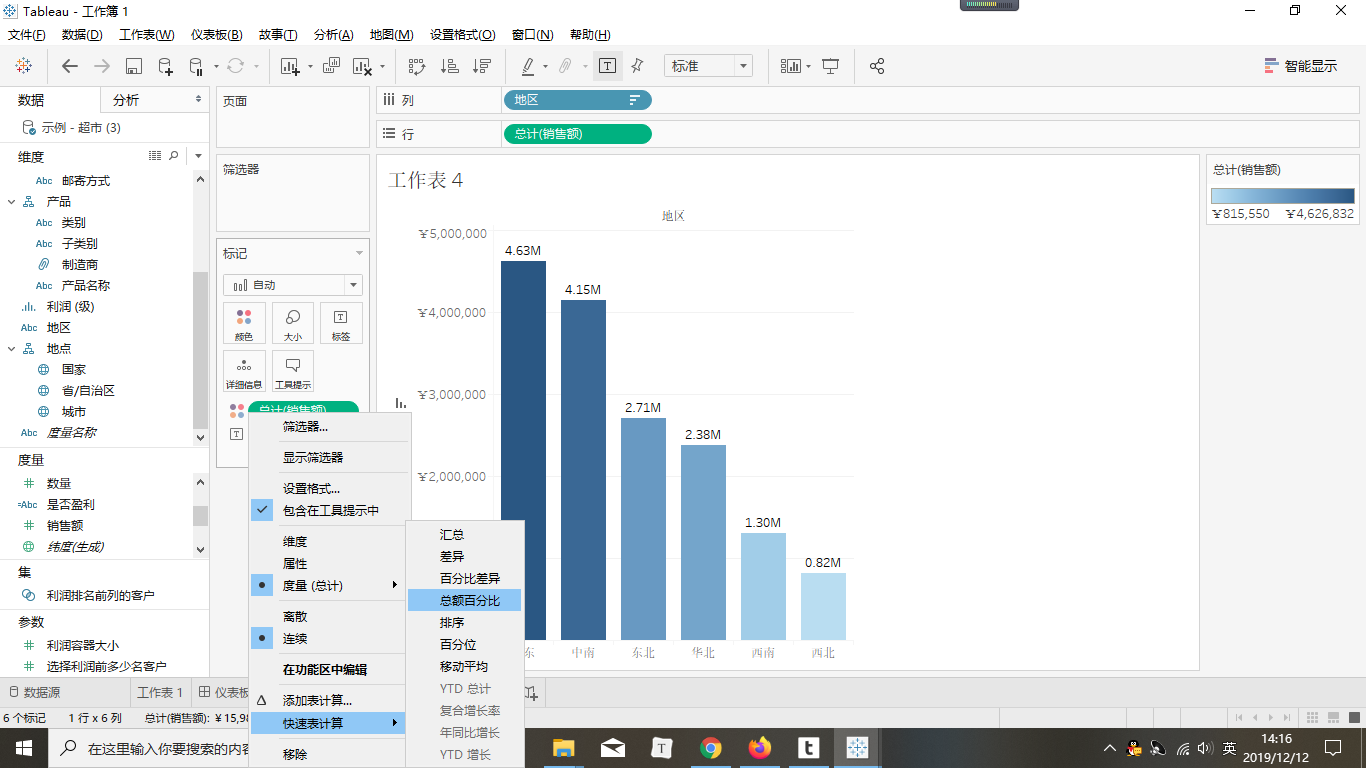This screenshot has width=1366, height=768.
Task: Open the 标记 card menu arrow
Action: click(359, 254)
